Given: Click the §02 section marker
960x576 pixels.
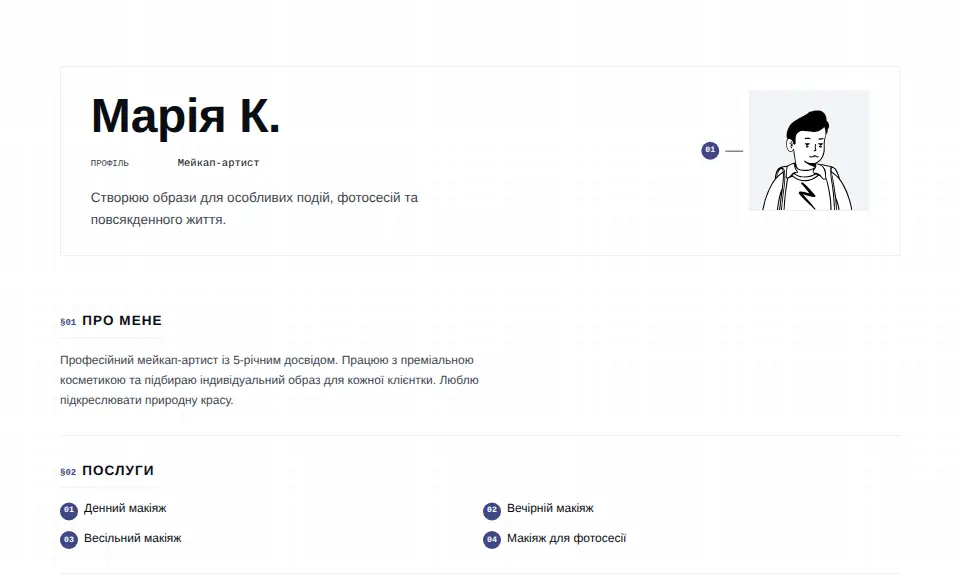Looking at the screenshot, I should [68, 472].
